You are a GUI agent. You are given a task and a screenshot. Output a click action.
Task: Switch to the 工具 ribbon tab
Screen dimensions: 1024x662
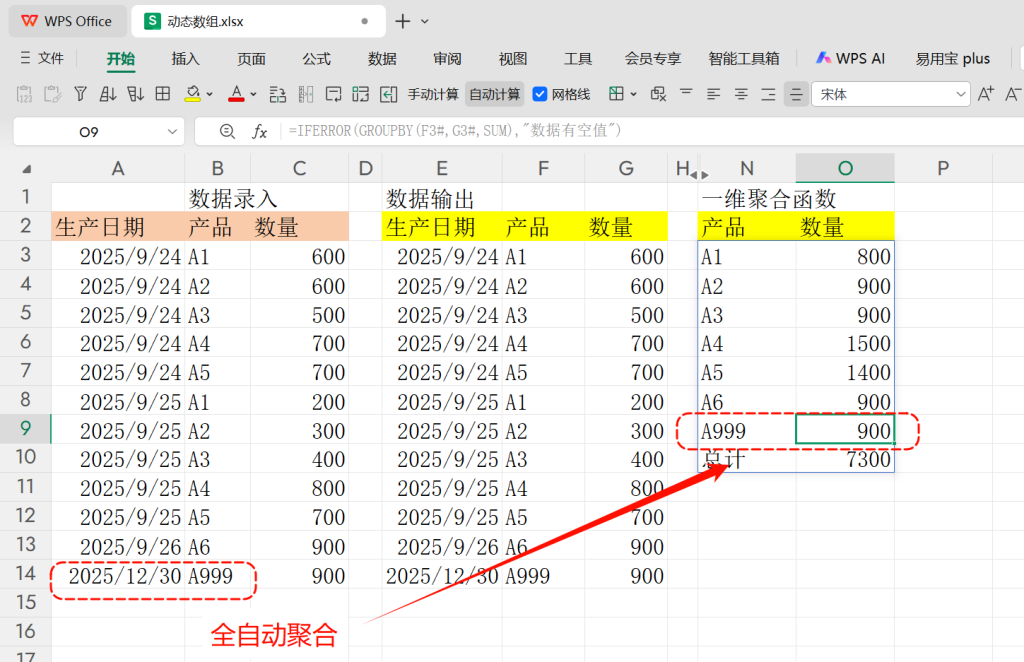pos(578,59)
